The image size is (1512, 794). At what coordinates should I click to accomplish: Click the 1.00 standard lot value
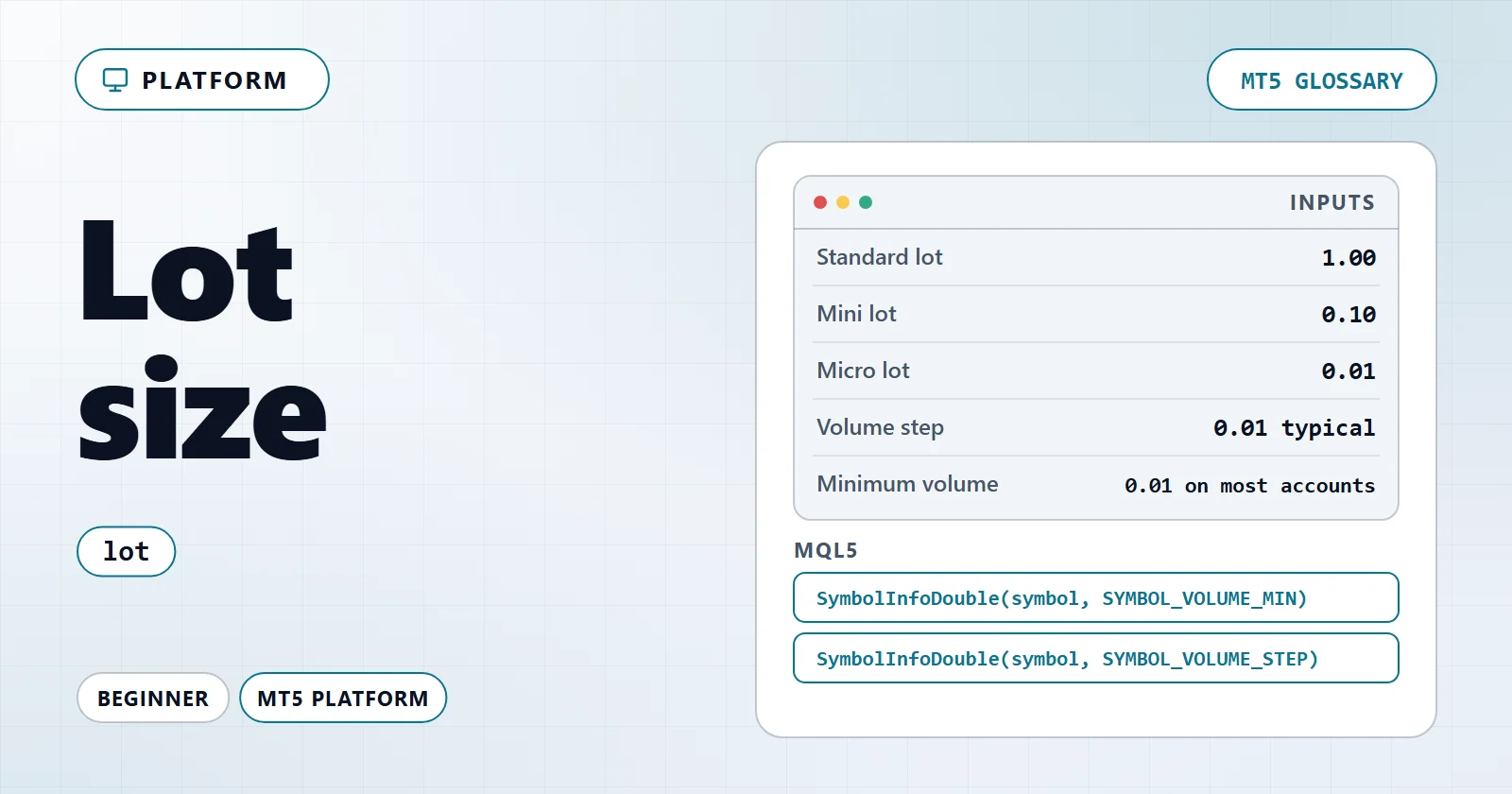tap(1349, 258)
